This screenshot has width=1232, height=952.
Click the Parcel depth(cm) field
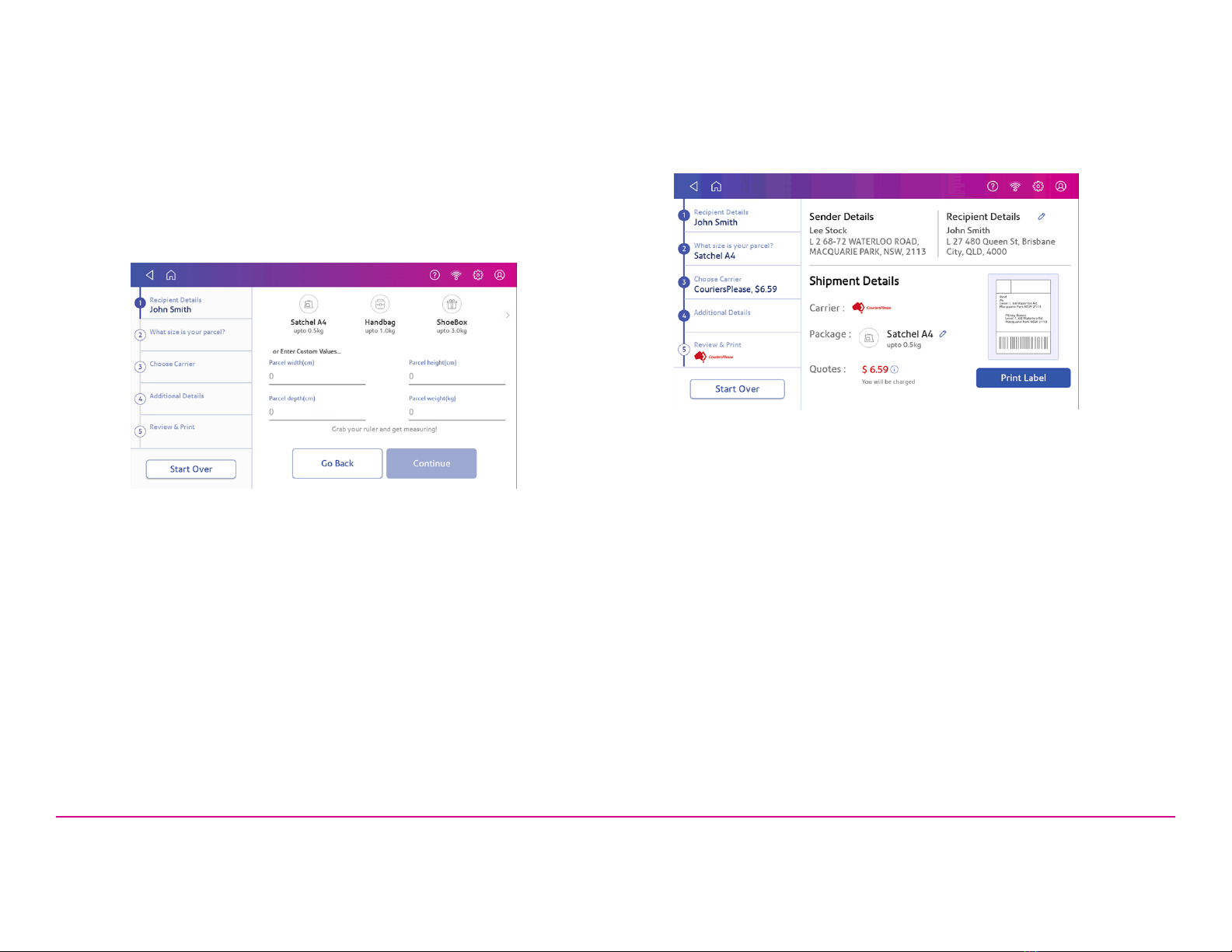coord(317,412)
